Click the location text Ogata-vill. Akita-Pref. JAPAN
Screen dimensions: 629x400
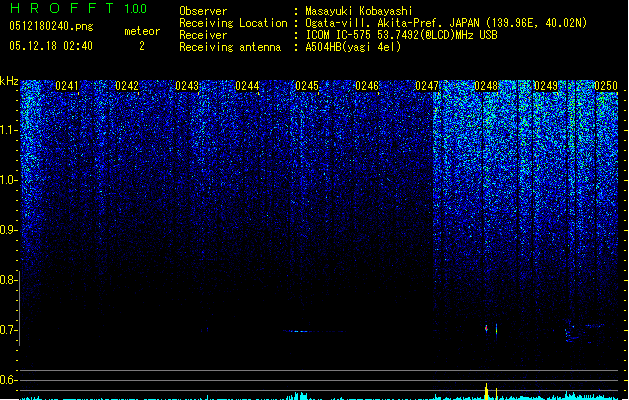pos(392,23)
